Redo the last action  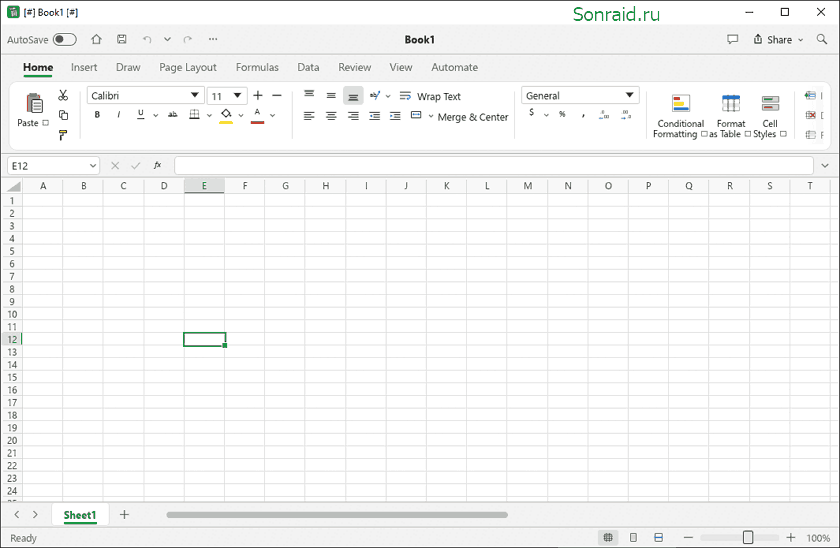click(188, 39)
